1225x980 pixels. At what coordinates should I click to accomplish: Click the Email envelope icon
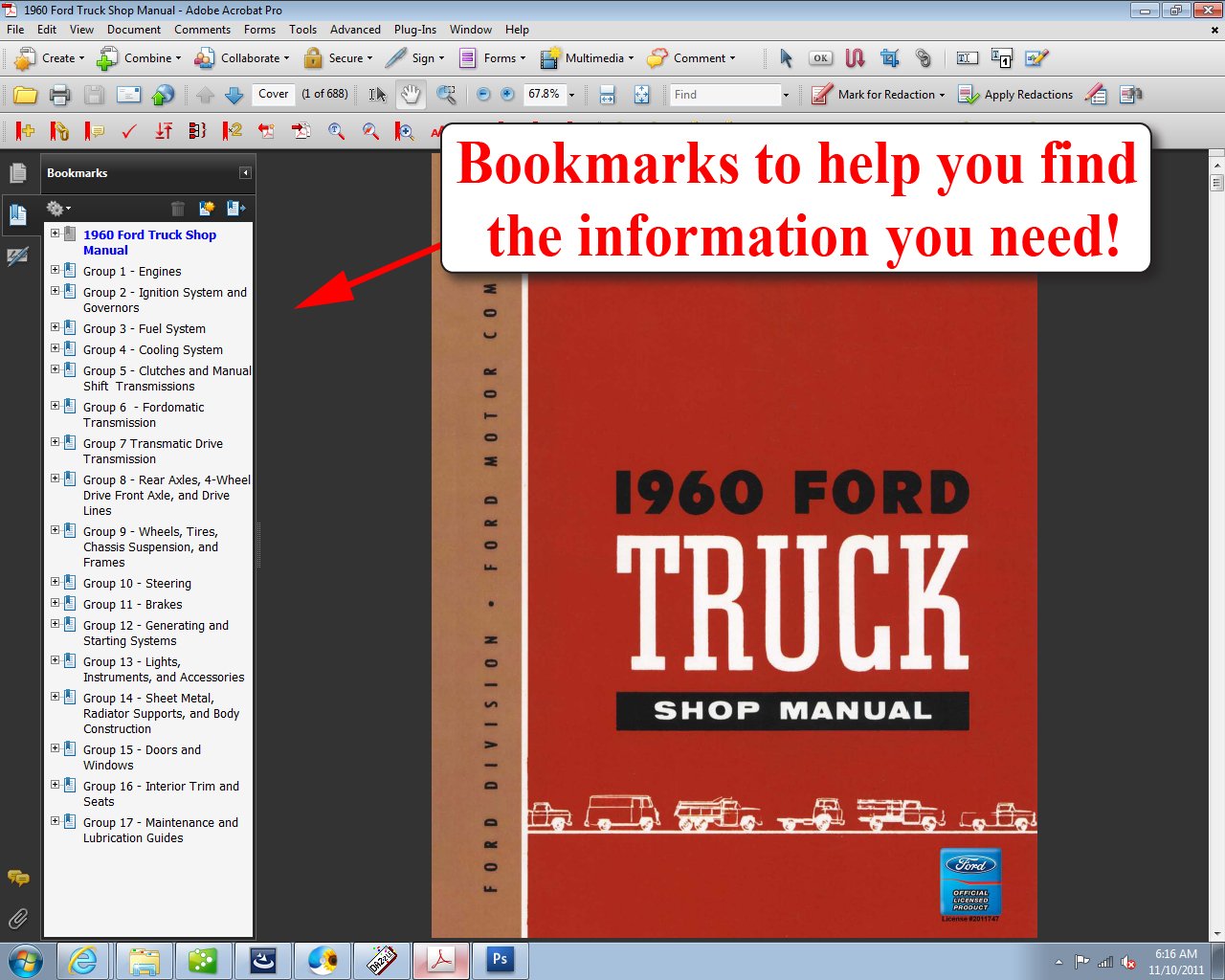pyautogui.click(x=128, y=95)
